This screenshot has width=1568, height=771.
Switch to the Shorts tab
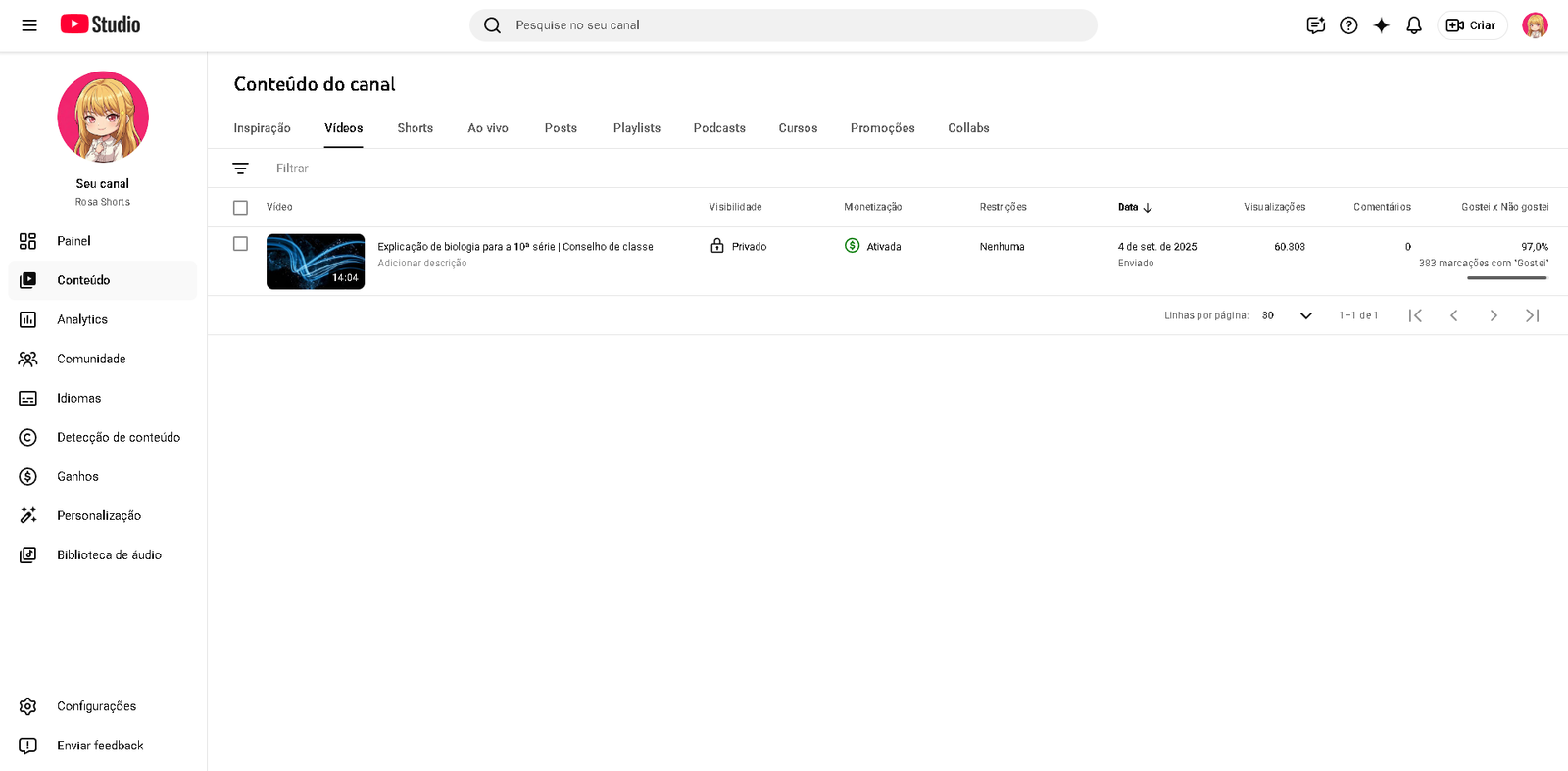pyautogui.click(x=415, y=128)
